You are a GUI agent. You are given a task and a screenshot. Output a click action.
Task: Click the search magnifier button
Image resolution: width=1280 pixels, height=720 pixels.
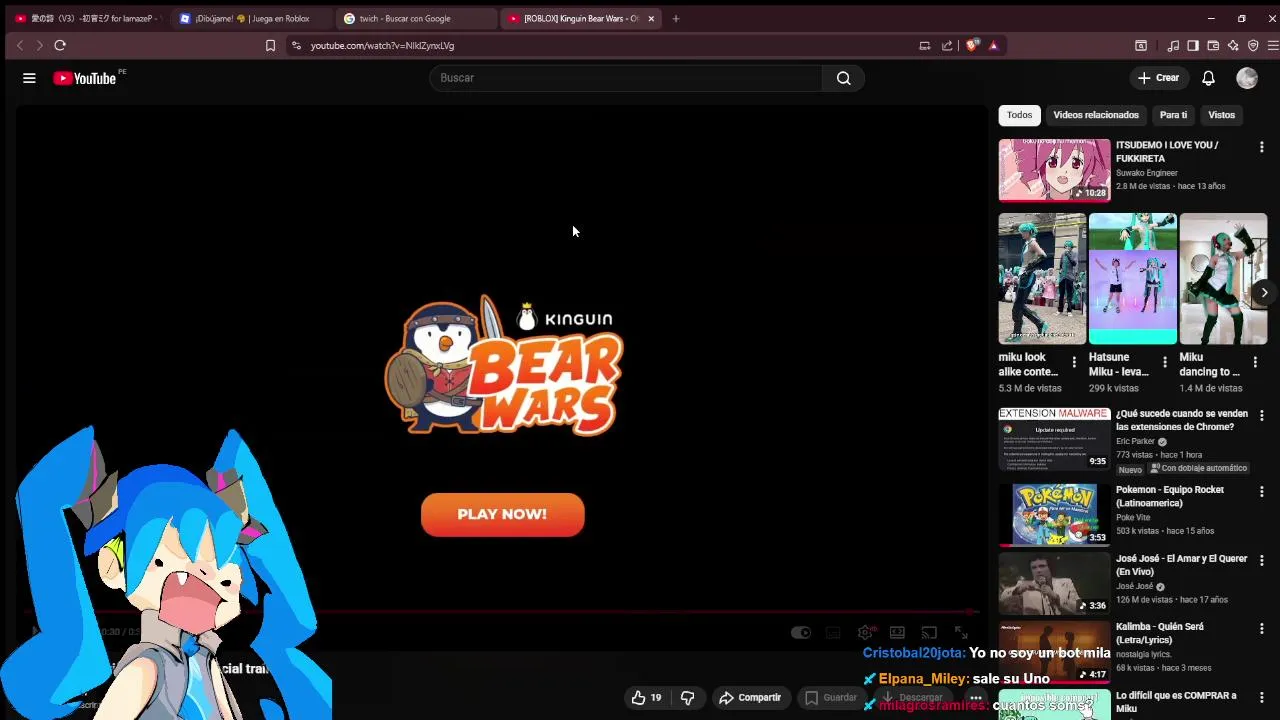844,78
